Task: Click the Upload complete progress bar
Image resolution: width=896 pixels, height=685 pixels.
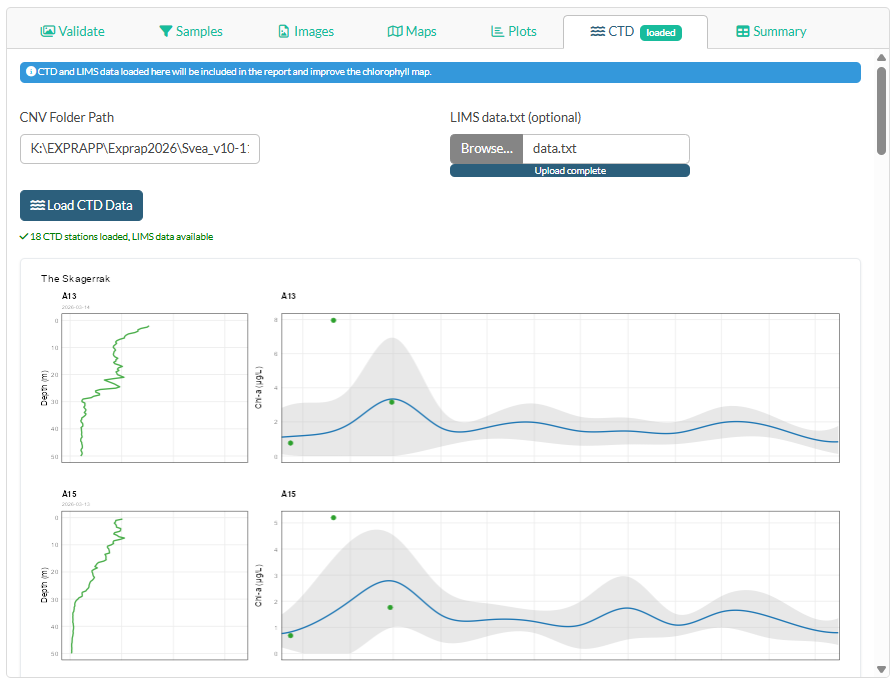Action: click(x=569, y=171)
